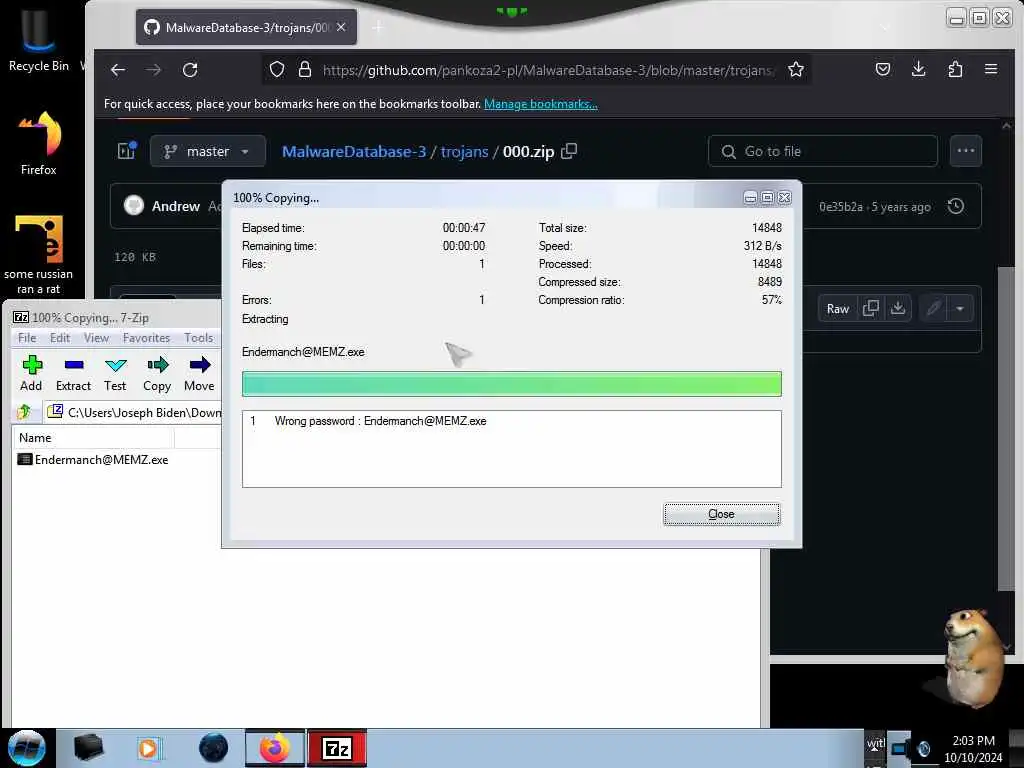Click the green extraction progress bar
Screen dimensions: 1024x768
(511, 384)
